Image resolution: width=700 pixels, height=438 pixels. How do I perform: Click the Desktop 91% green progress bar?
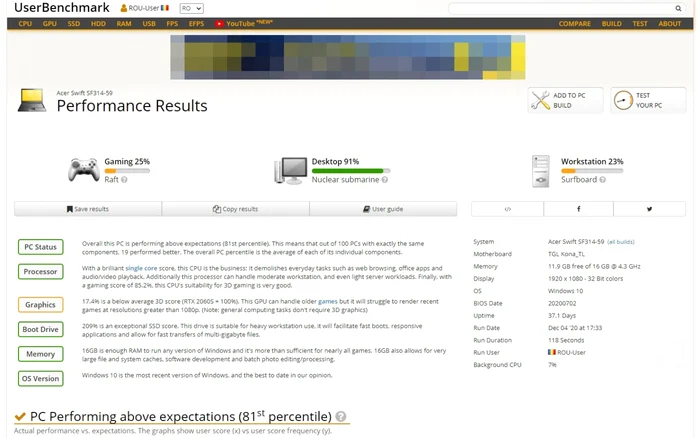351,171
